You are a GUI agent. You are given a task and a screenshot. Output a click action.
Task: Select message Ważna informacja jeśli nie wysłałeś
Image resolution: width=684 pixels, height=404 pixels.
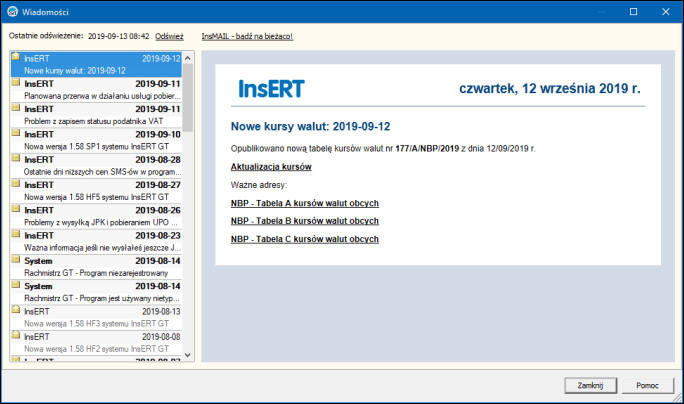click(96, 242)
